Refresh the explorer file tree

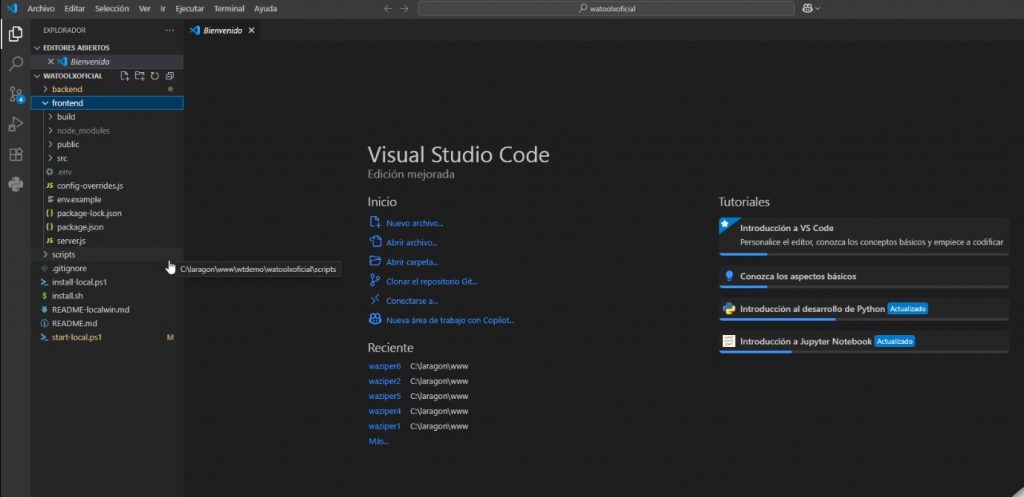pyautogui.click(x=155, y=76)
